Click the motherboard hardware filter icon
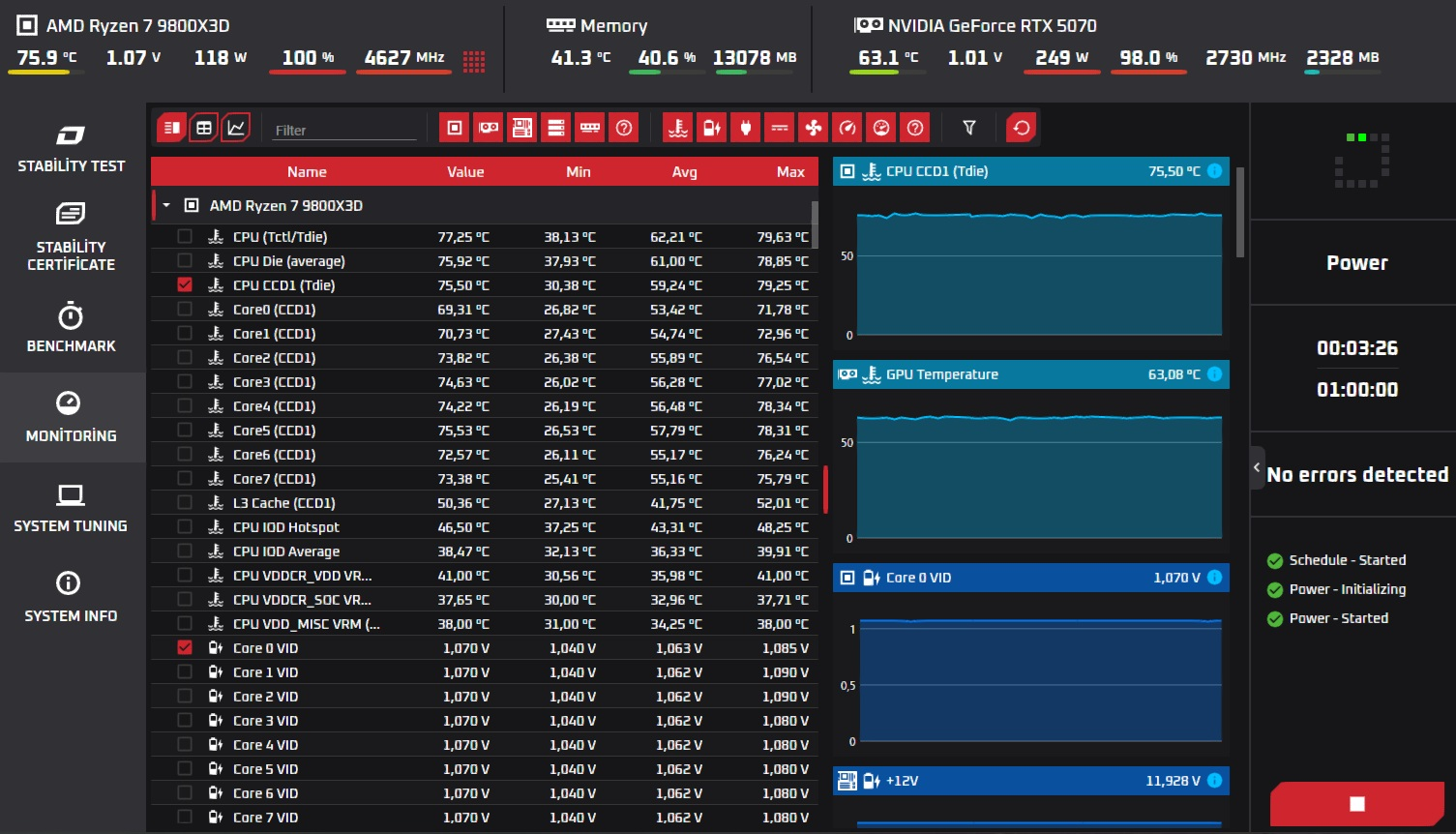Image resolution: width=1456 pixels, height=834 pixels. pos(522,128)
